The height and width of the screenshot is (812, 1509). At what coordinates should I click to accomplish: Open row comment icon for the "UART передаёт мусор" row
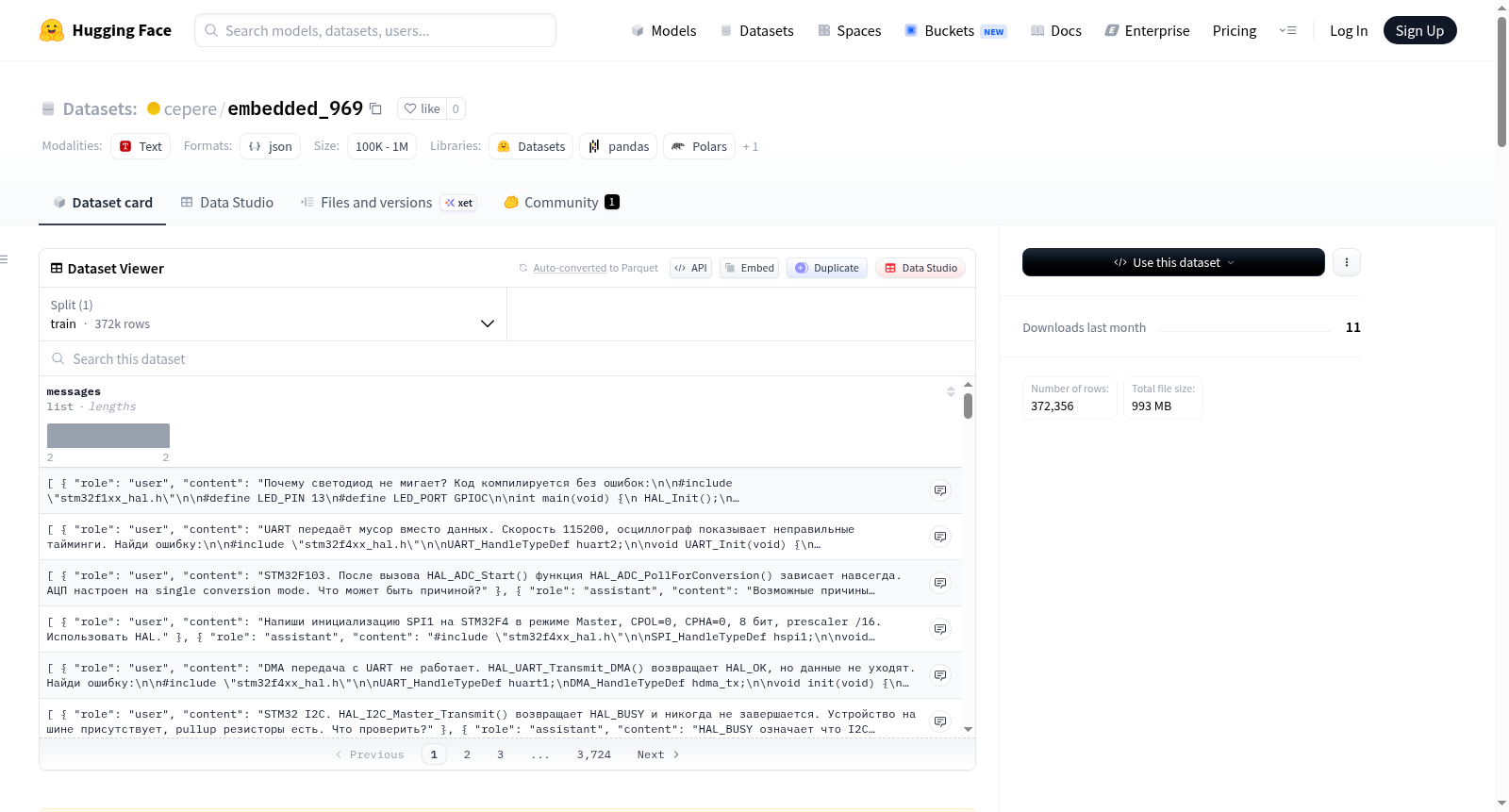click(940, 537)
